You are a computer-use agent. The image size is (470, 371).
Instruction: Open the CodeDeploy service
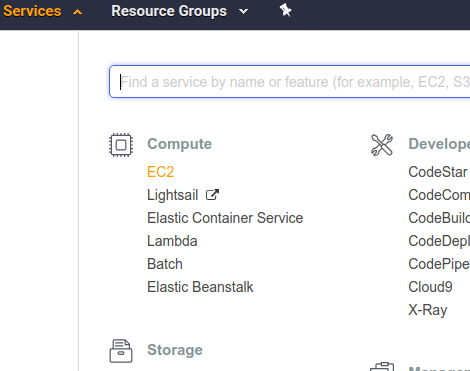pyautogui.click(x=439, y=241)
